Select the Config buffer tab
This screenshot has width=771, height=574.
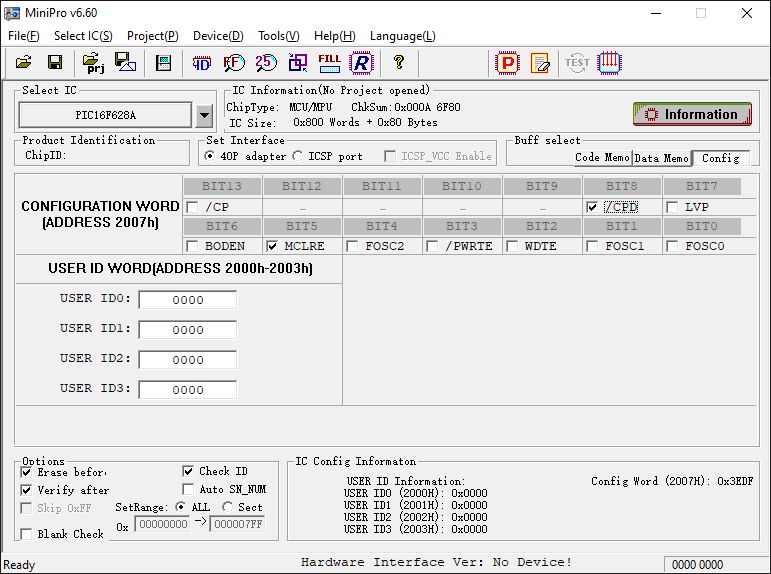720,158
